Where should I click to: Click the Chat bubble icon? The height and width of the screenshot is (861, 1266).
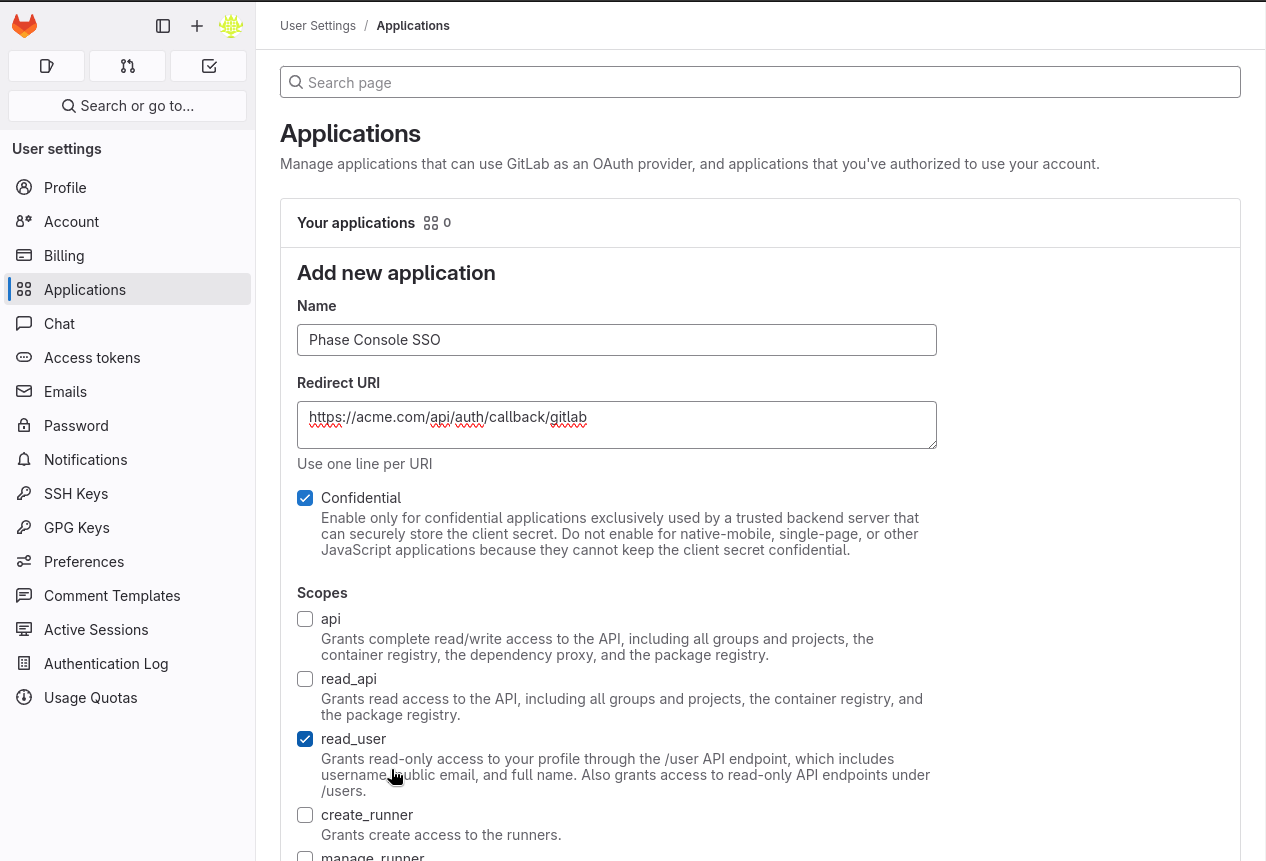(24, 323)
